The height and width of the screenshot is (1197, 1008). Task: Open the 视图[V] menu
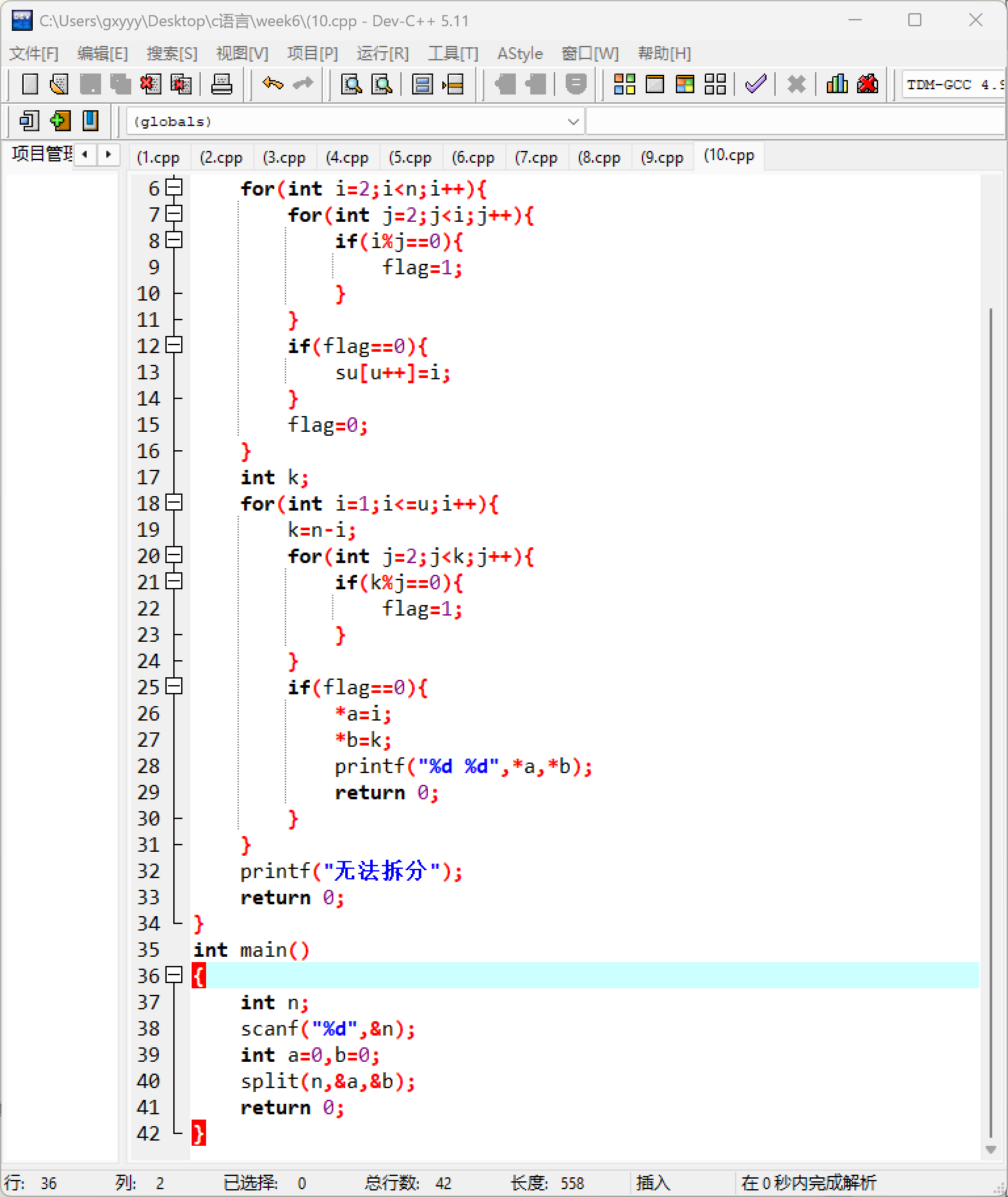click(242, 53)
